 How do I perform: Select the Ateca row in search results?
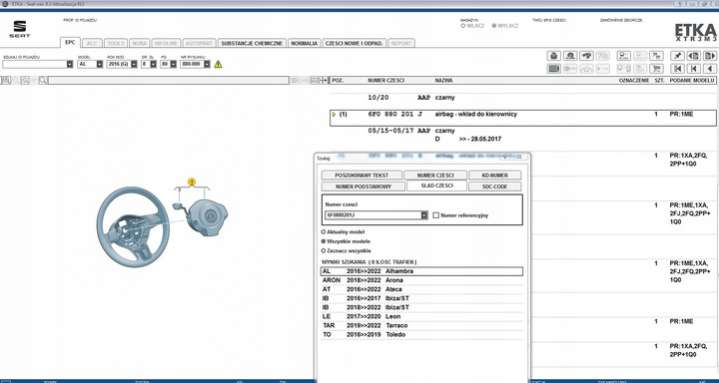[x=421, y=289]
